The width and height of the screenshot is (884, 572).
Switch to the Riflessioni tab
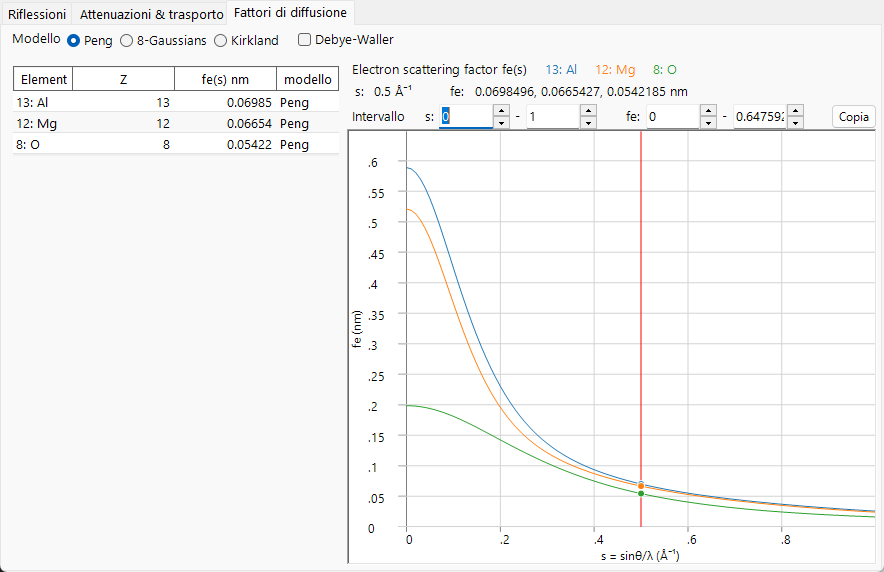click(x=37, y=14)
